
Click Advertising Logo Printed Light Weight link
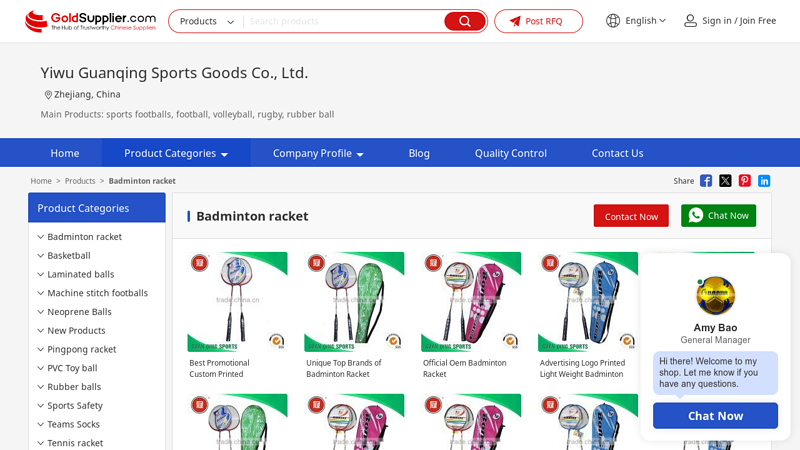(582, 368)
